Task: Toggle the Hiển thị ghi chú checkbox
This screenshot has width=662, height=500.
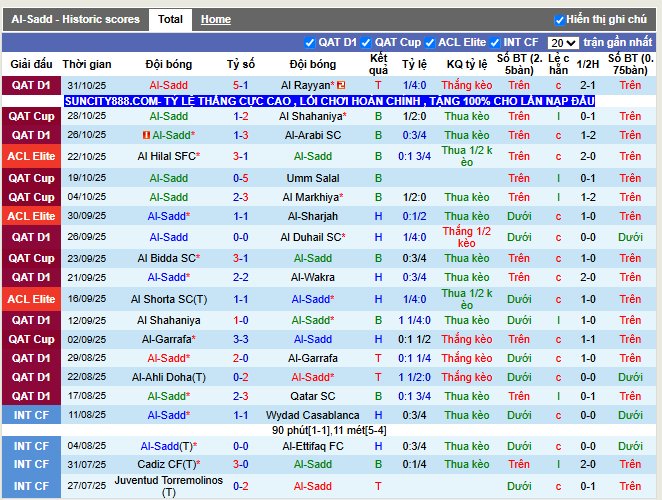Action: point(559,20)
